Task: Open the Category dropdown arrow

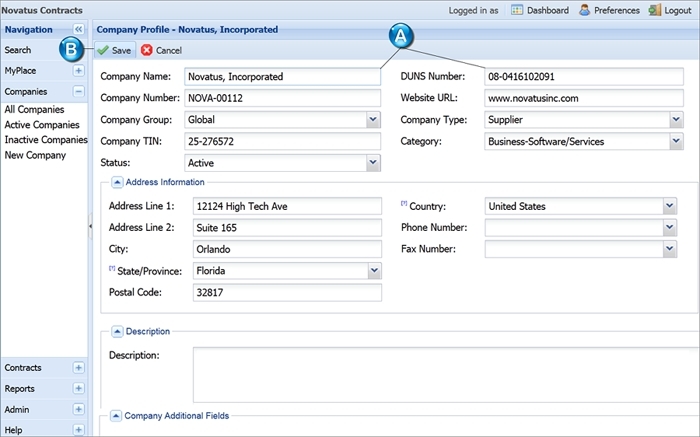Action: 676,142
